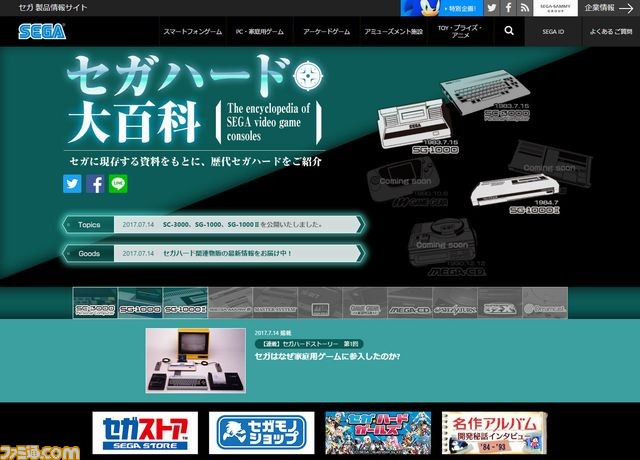Open よくあるご質問 page

pyautogui.click(x=611, y=31)
